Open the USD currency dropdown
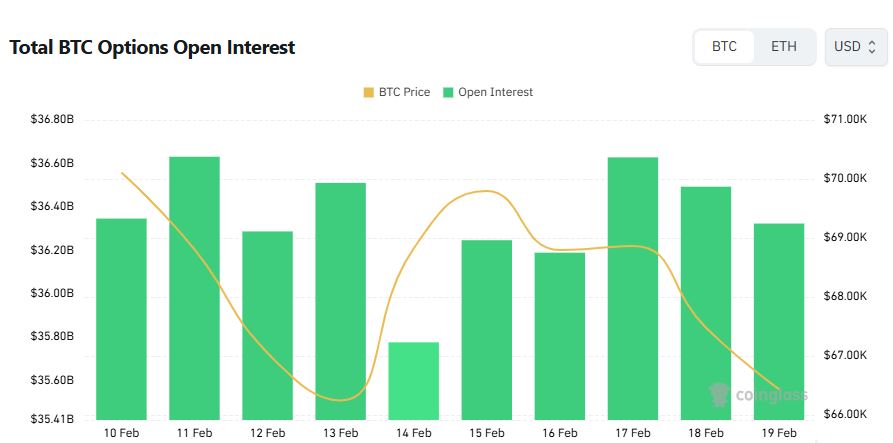This screenshot has height=443, width=893. click(x=855, y=47)
